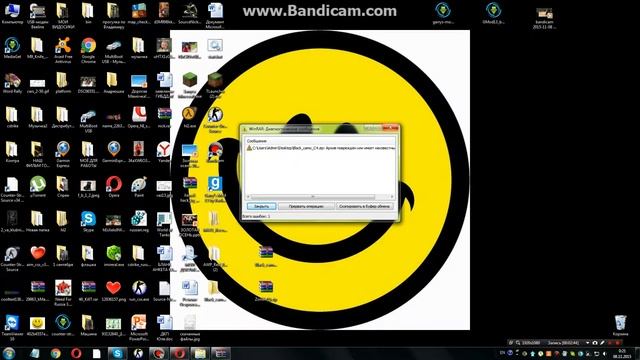The width and height of the screenshot is (640, 360).
Task: Click the Закрыть button in WinRAR dialog
Action: coord(261,207)
